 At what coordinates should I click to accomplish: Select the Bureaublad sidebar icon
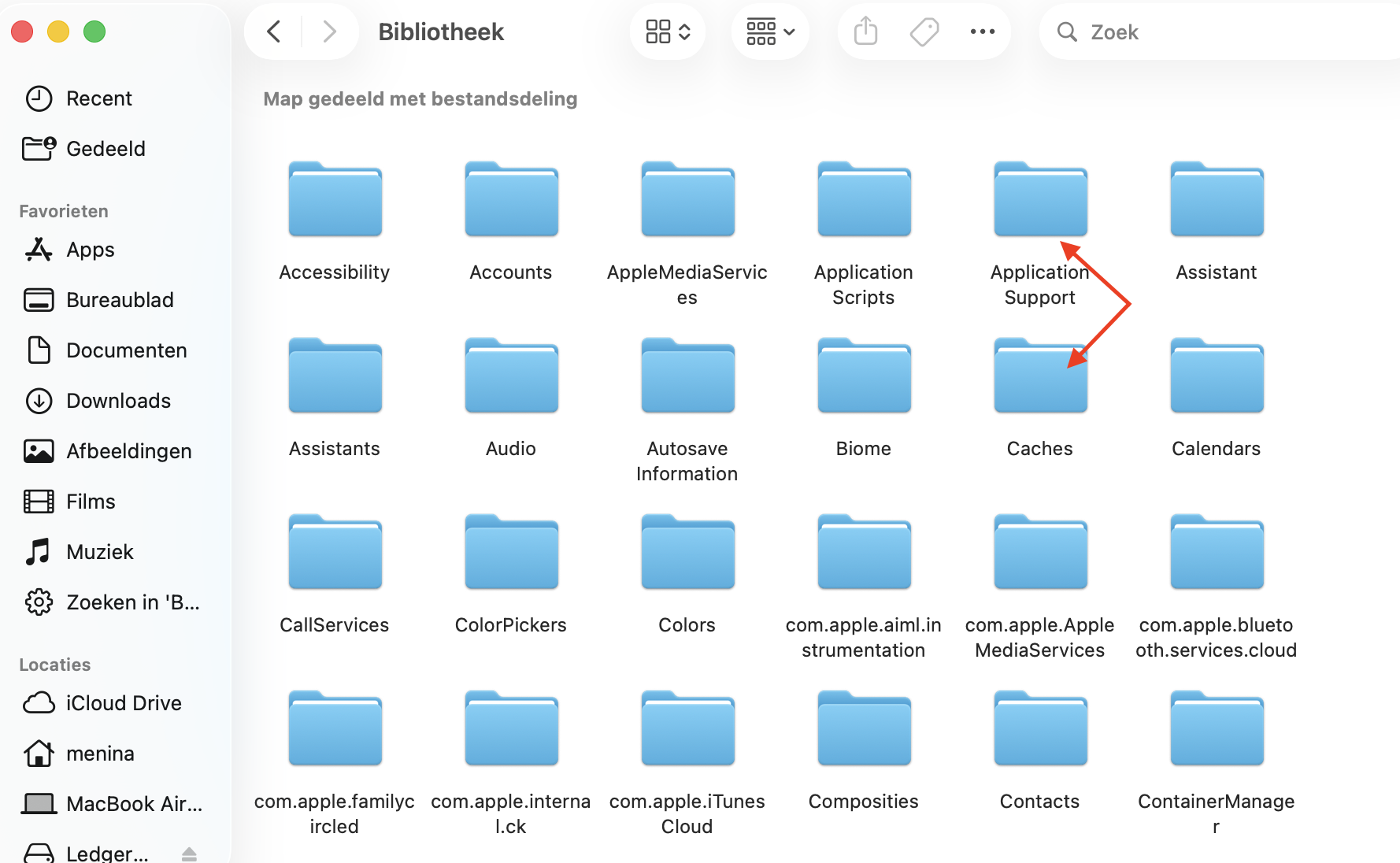pyautogui.click(x=38, y=299)
